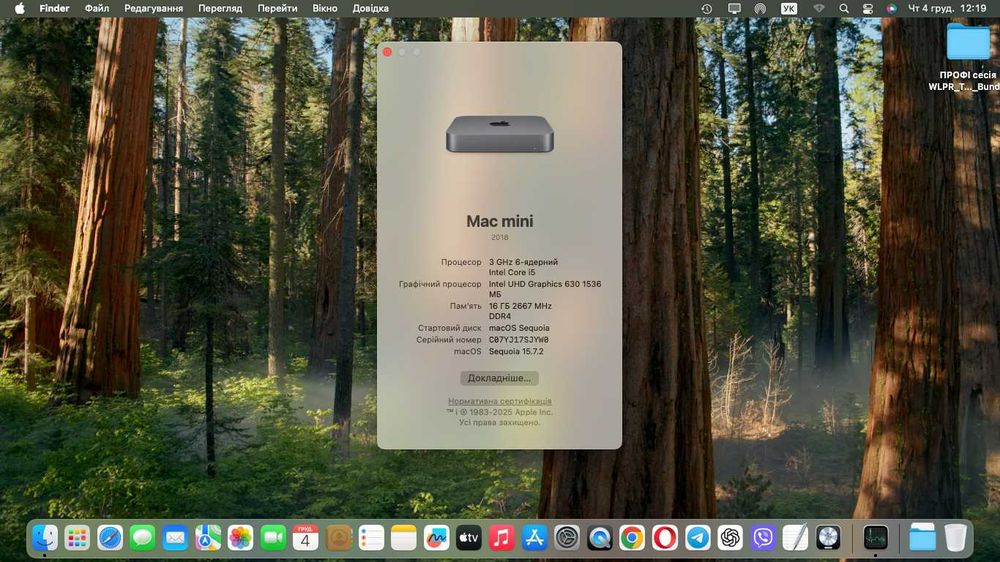Click the Mac mini device image

click(499, 134)
